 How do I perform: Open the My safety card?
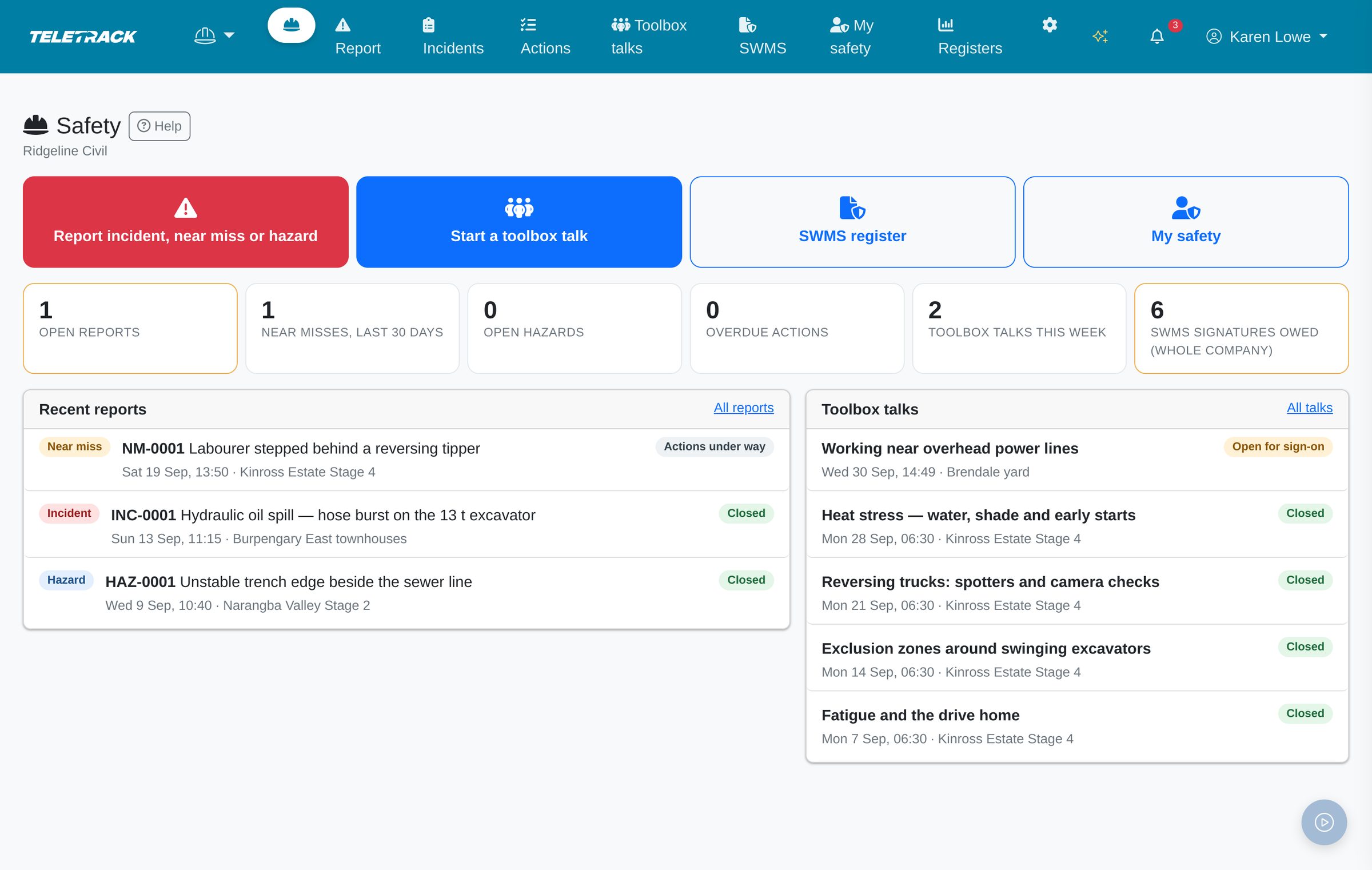[1186, 222]
